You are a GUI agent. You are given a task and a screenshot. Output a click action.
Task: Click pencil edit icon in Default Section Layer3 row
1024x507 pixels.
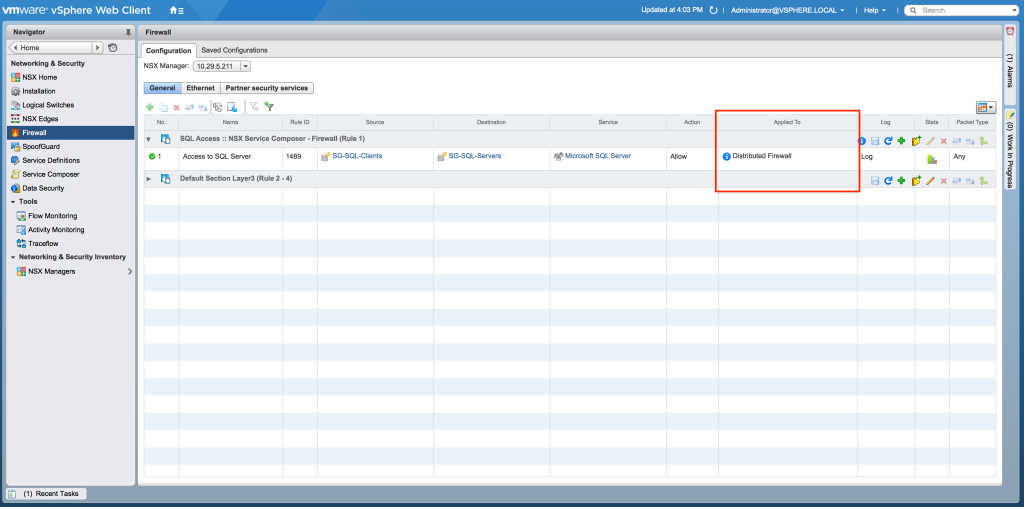pyautogui.click(x=930, y=180)
